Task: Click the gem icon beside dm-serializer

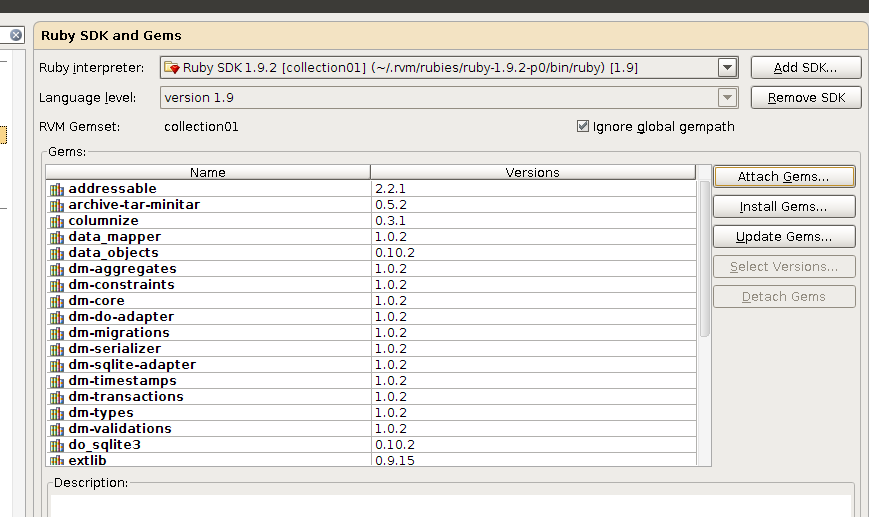Action: pyautogui.click(x=57, y=350)
